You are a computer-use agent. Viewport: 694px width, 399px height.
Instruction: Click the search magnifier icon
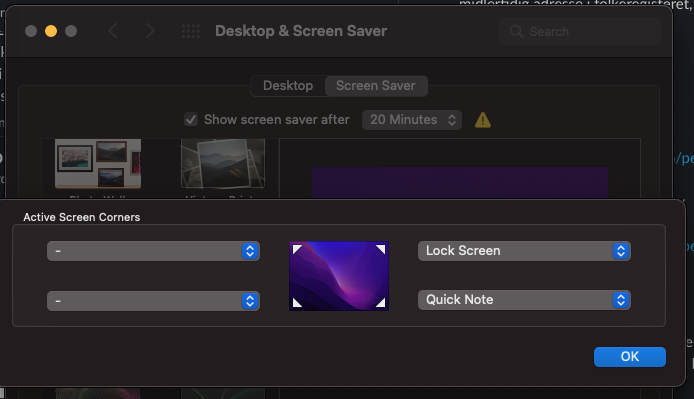(516, 31)
